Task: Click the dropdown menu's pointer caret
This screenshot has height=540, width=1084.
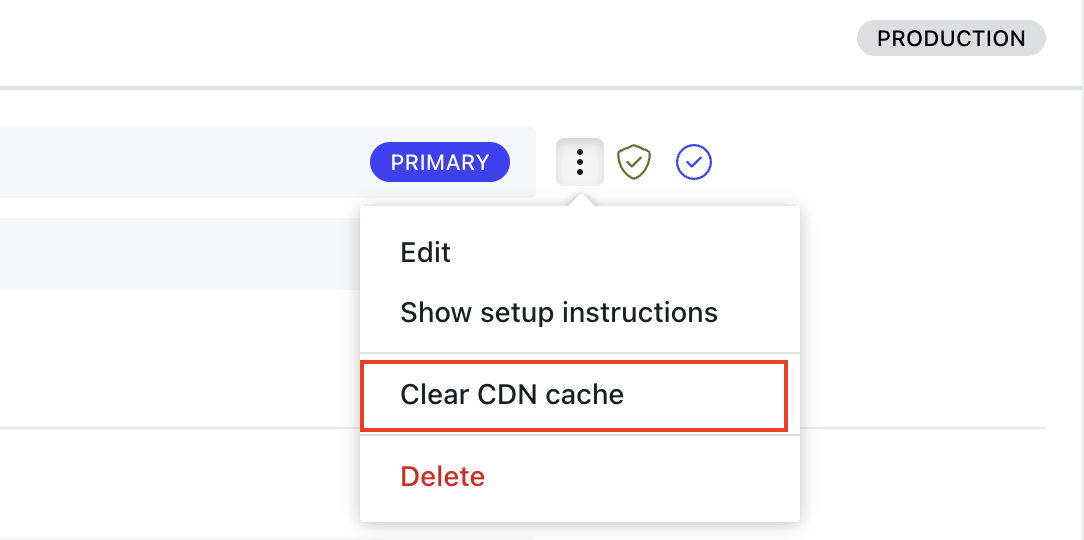Action: coord(581,201)
